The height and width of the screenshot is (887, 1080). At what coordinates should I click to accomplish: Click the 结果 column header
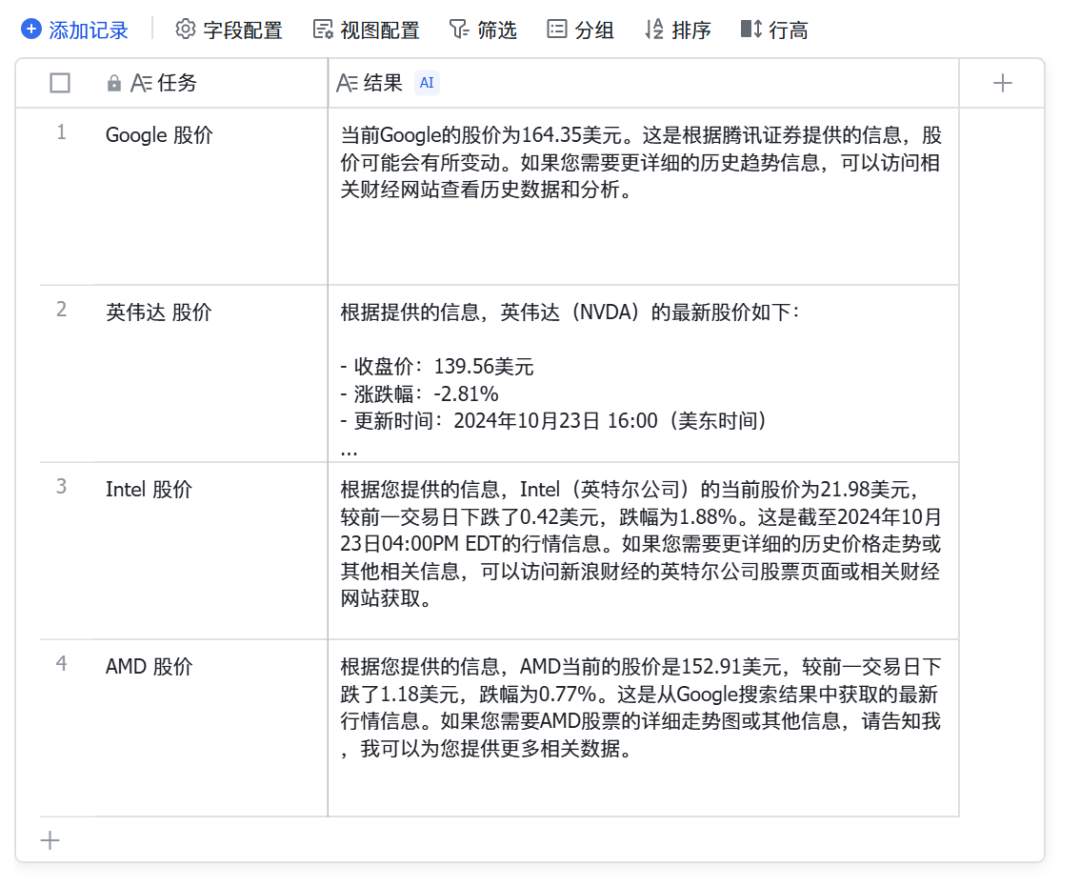(x=643, y=83)
